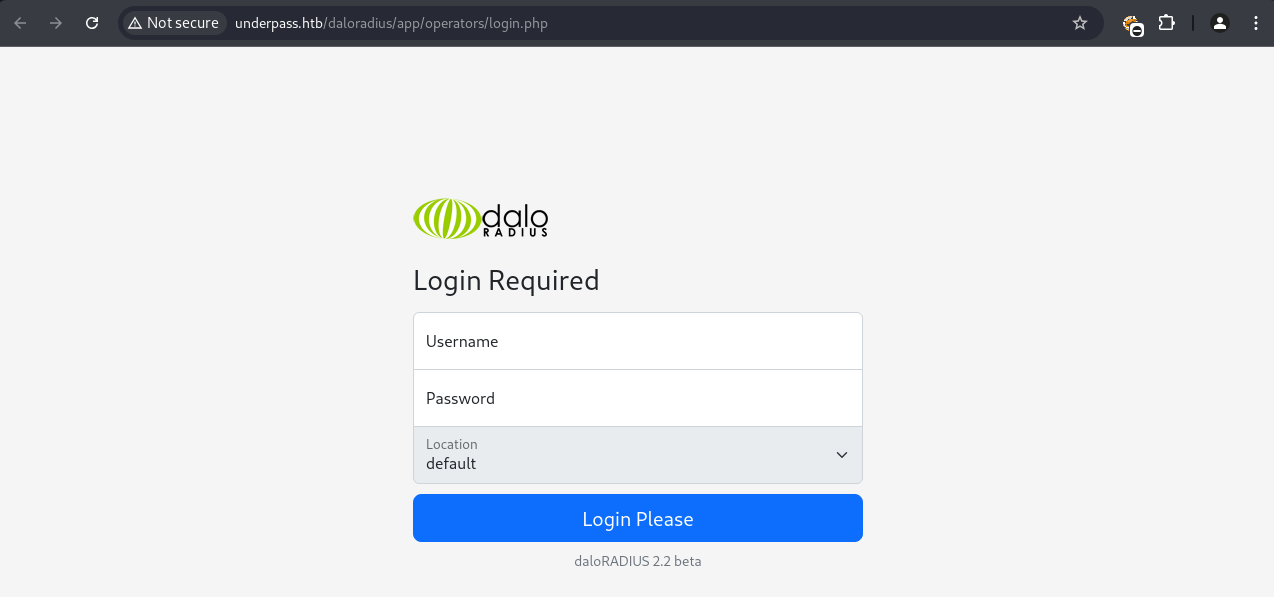This screenshot has width=1274, height=597.
Task: Click the browser back arrow
Action: pos(20,23)
